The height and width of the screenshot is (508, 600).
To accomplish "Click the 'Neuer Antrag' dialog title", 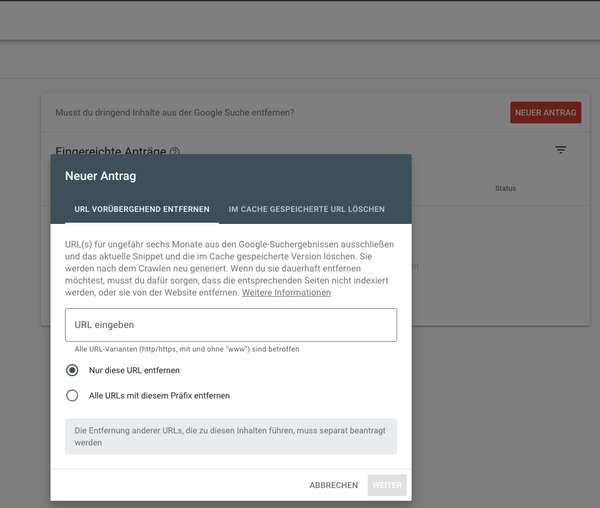I will 100,176.
